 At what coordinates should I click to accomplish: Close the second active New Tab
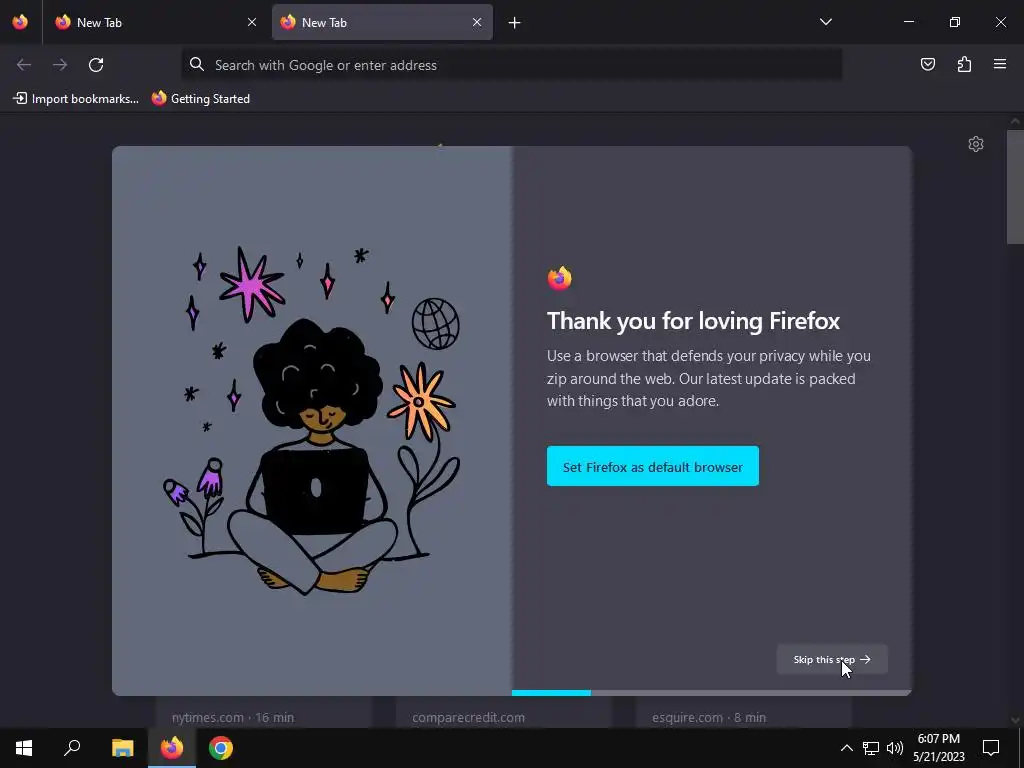point(477,22)
